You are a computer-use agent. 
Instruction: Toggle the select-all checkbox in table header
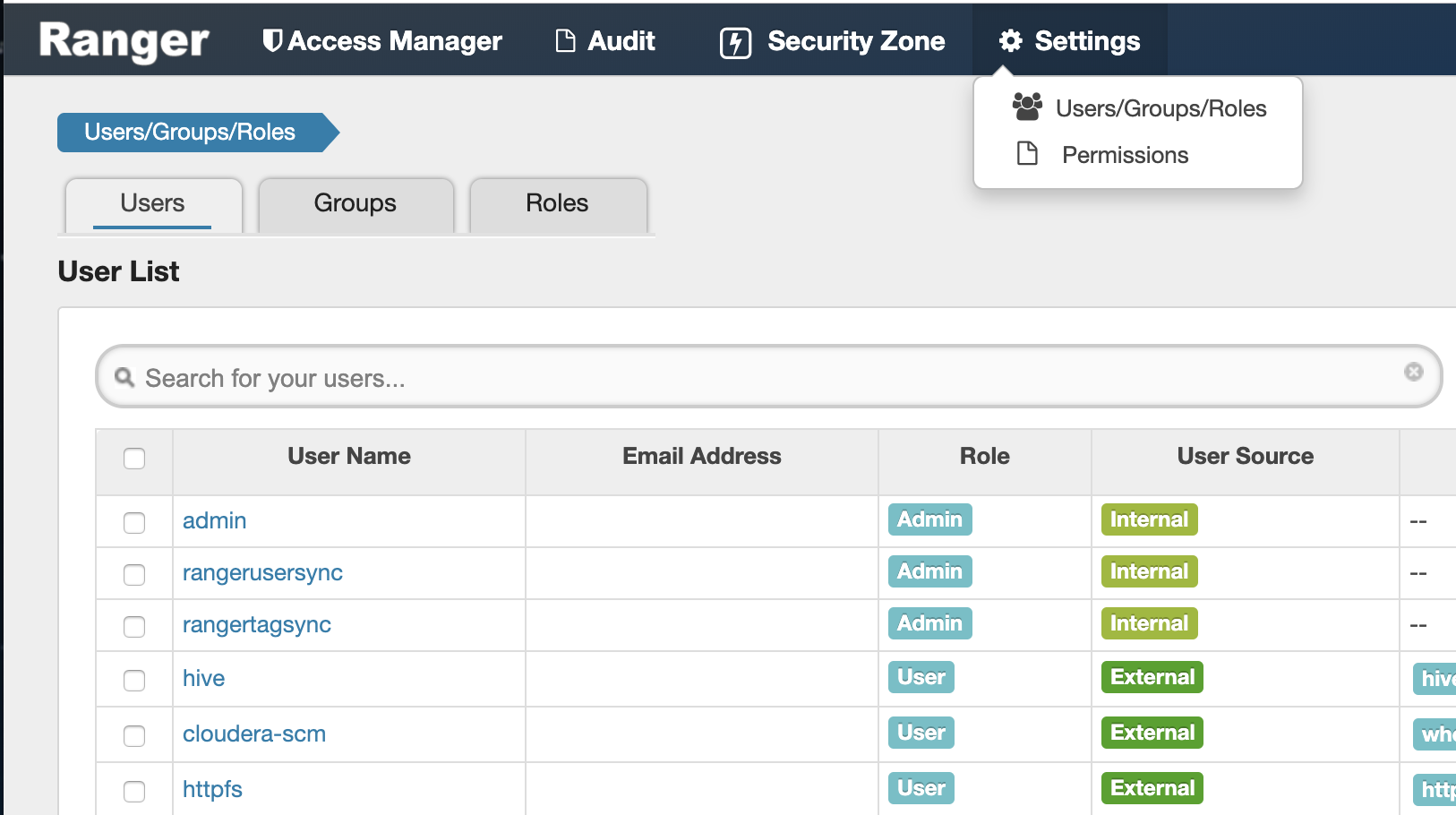pos(134,459)
